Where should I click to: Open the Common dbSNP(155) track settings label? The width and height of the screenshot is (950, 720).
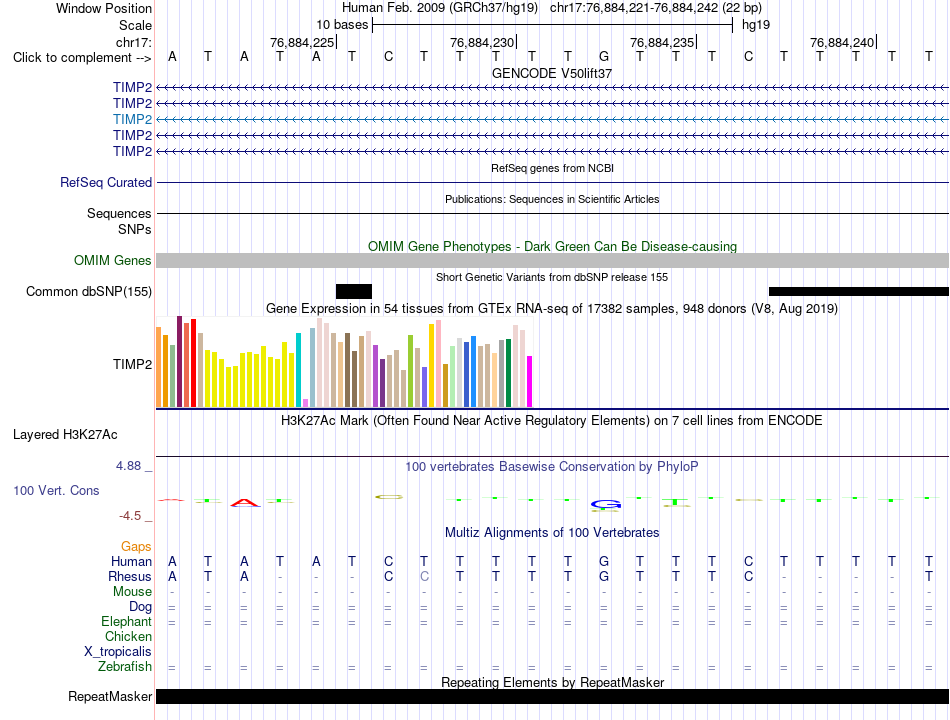(x=89, y=292)
